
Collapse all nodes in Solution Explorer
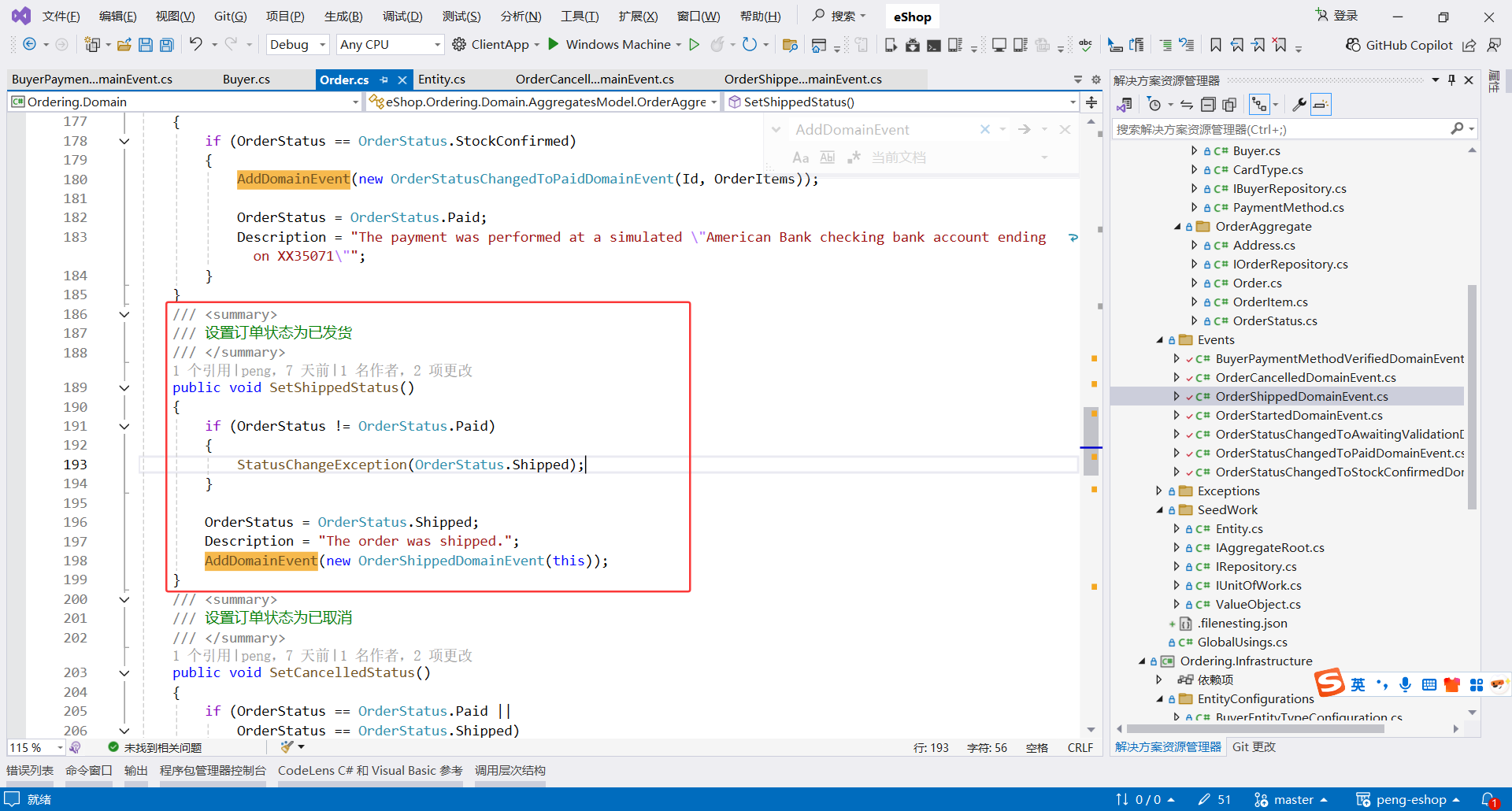1208,104
